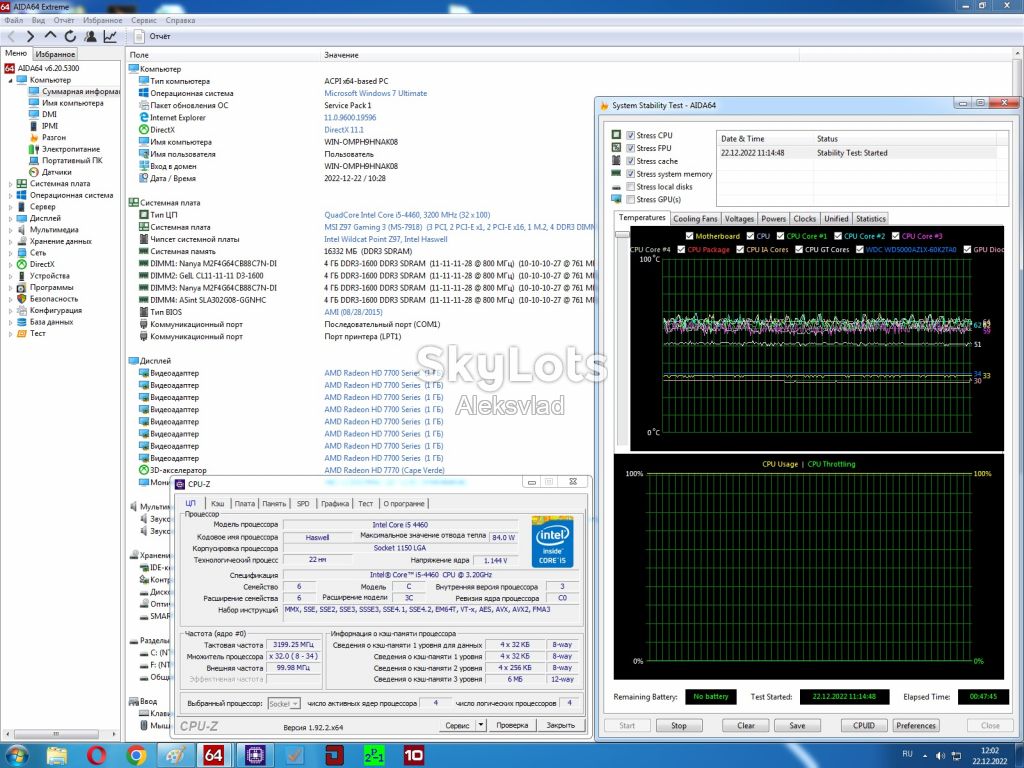
Task: Click the AIDA64 forward navigation arrow
Action: [30, 37]
